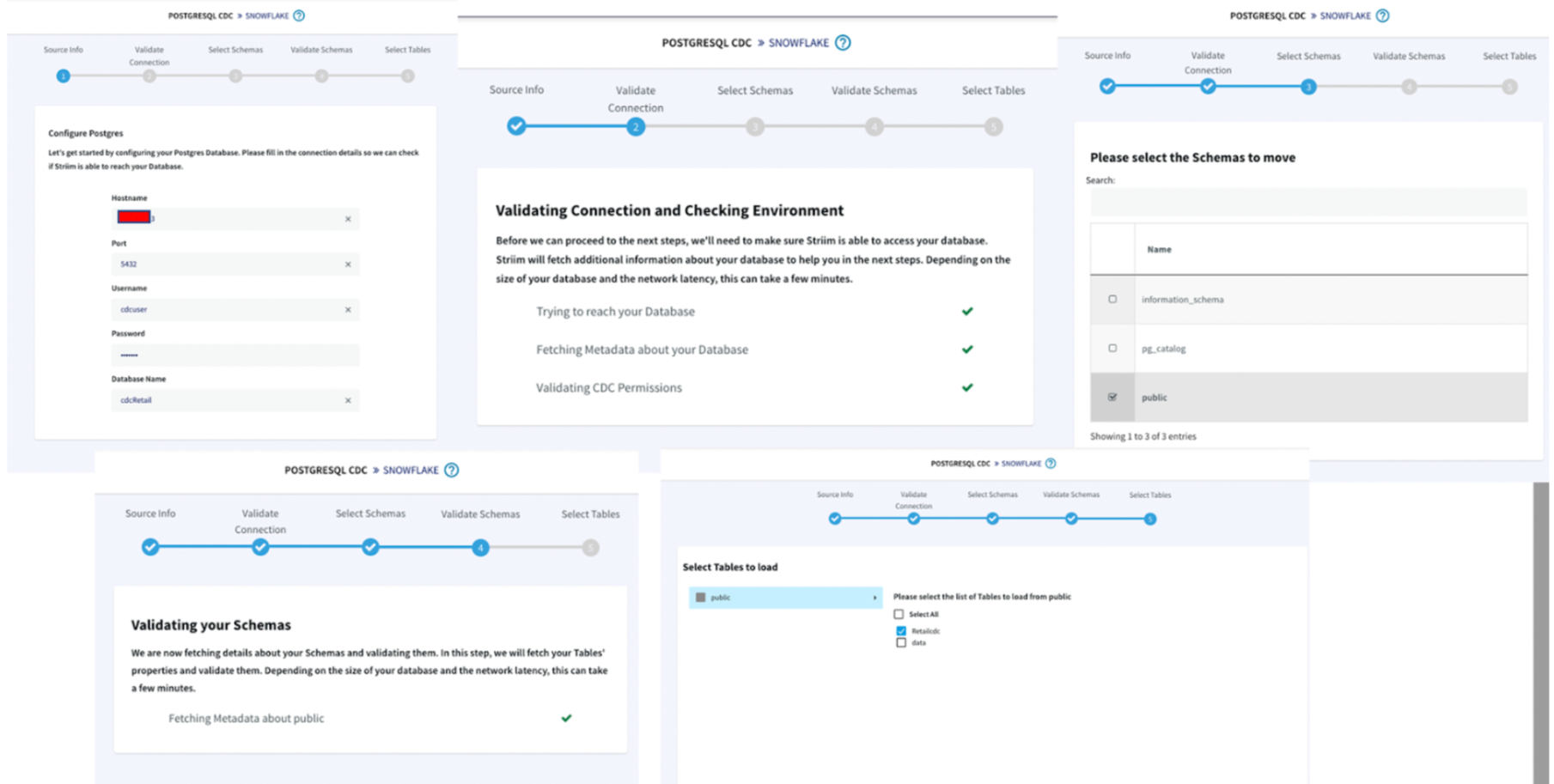Uncheck the public schema checkbox
The image size is (1554, 784).
click(x=1112, y=398)
